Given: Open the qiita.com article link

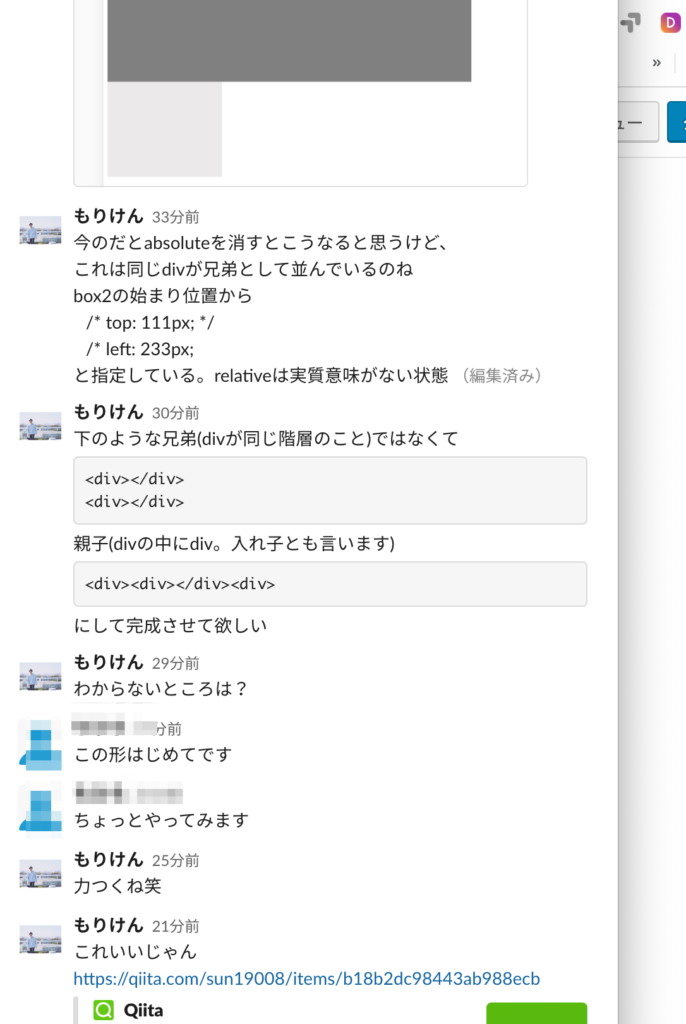Looking at the screenshot, I should (x=306, y=978).
